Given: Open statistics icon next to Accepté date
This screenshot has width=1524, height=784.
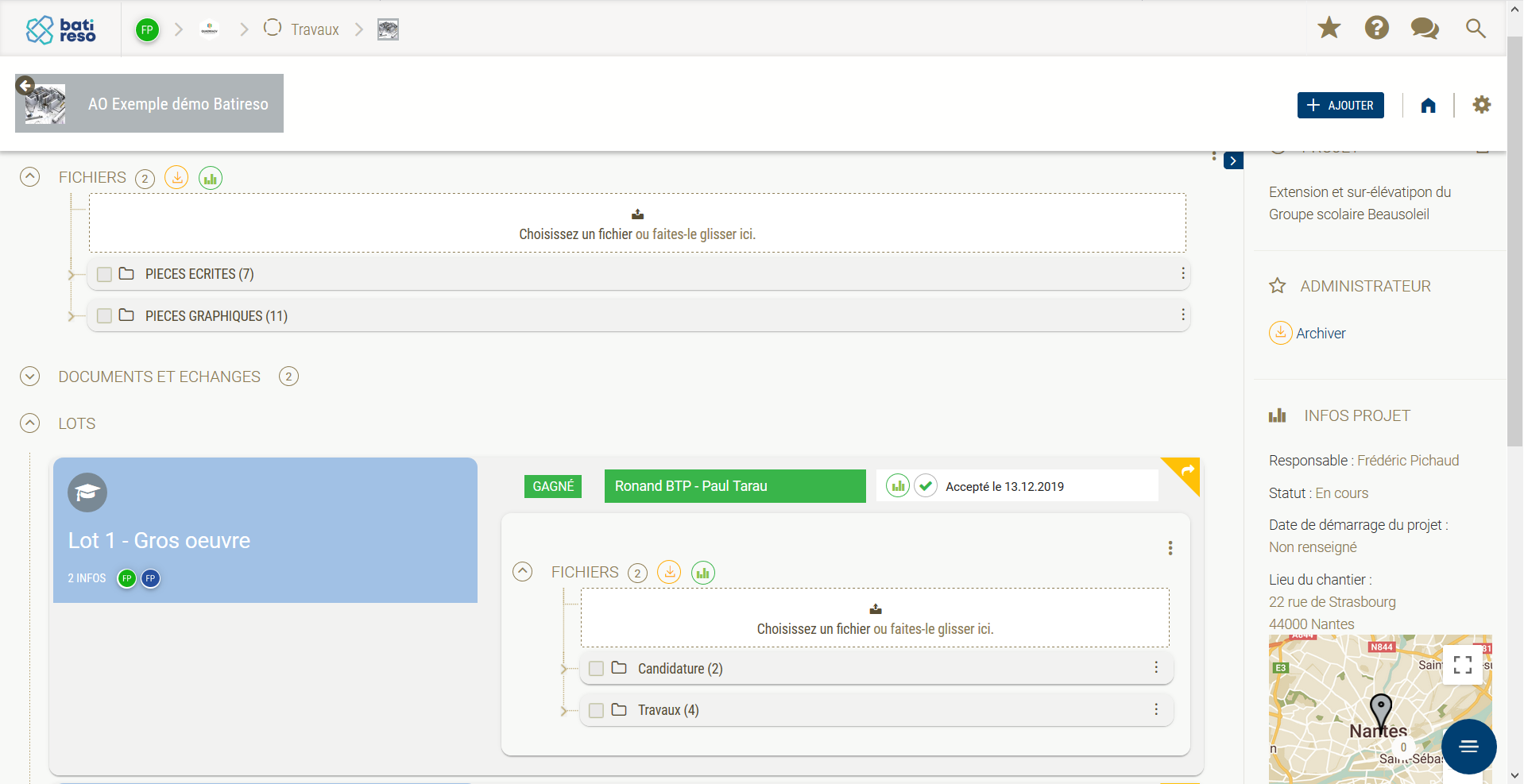Looking at the screenshot, I should [898, 485].
